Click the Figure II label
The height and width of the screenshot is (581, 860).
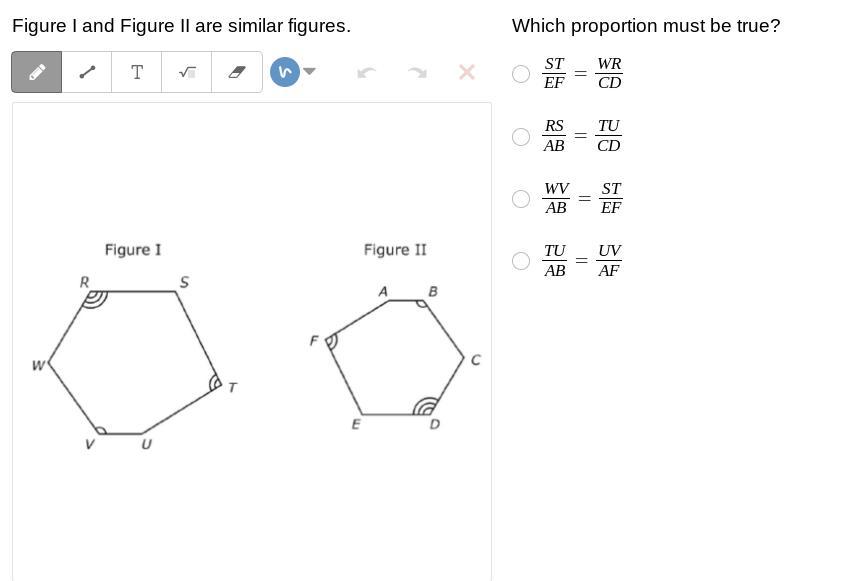click(x=395, y=250)
